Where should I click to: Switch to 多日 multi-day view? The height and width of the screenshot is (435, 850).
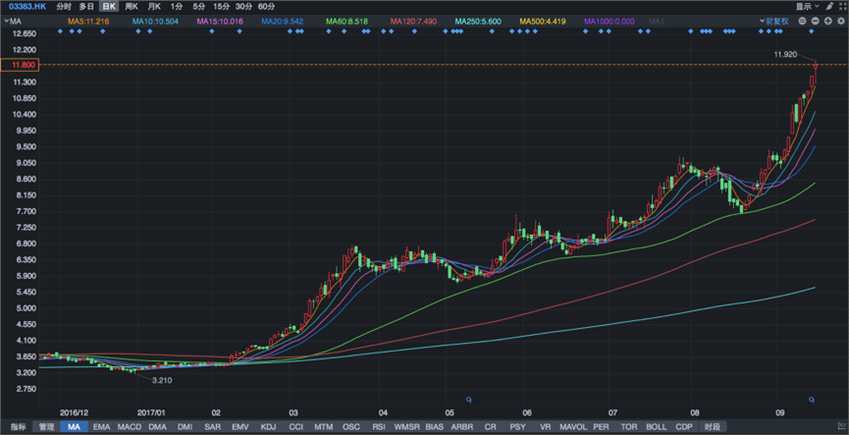(86, 7)
